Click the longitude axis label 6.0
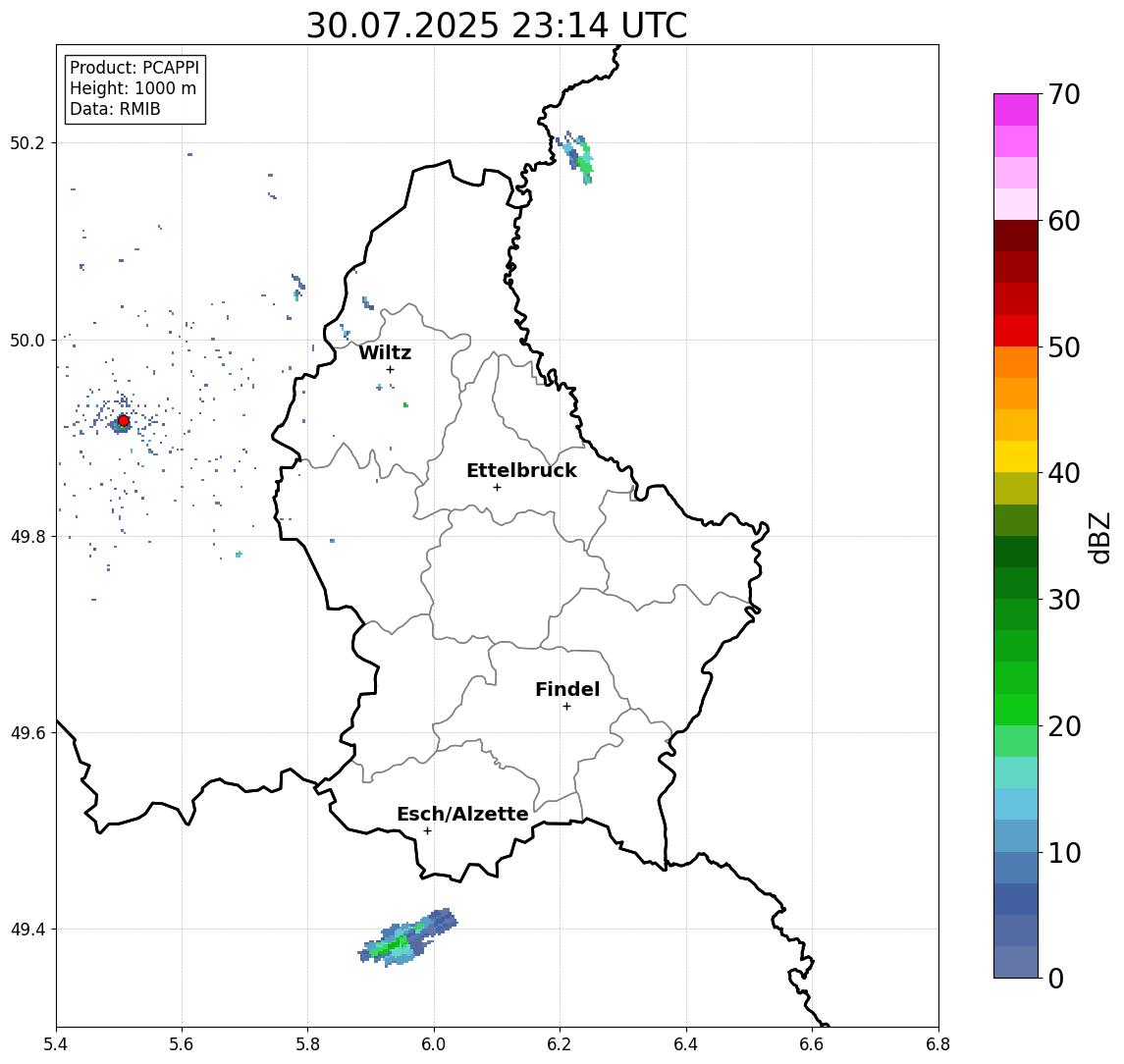Screen dimensions: 1124x1064 point(434,1044)
